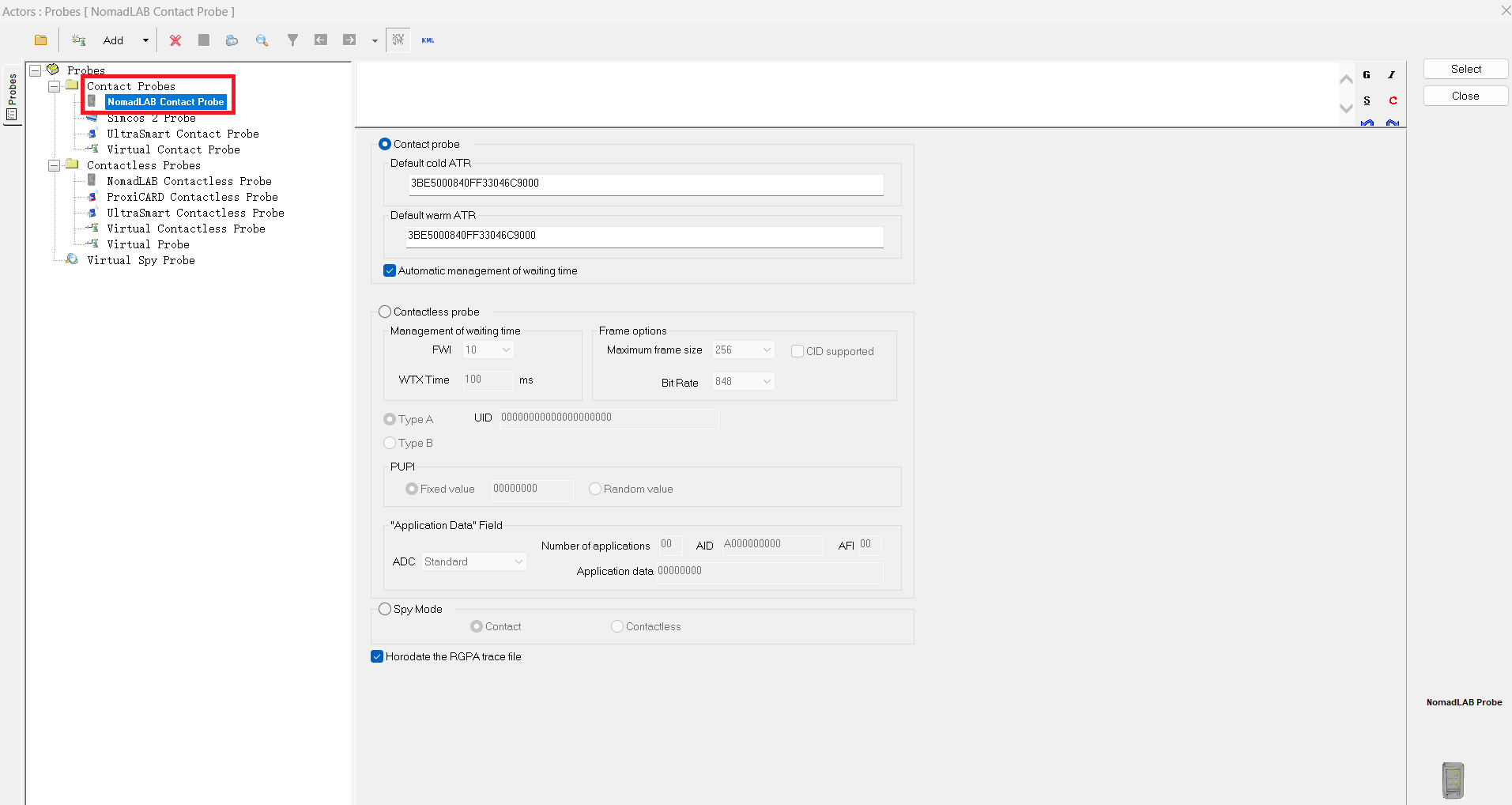Click the print icon in toolbar

[232, 40]
